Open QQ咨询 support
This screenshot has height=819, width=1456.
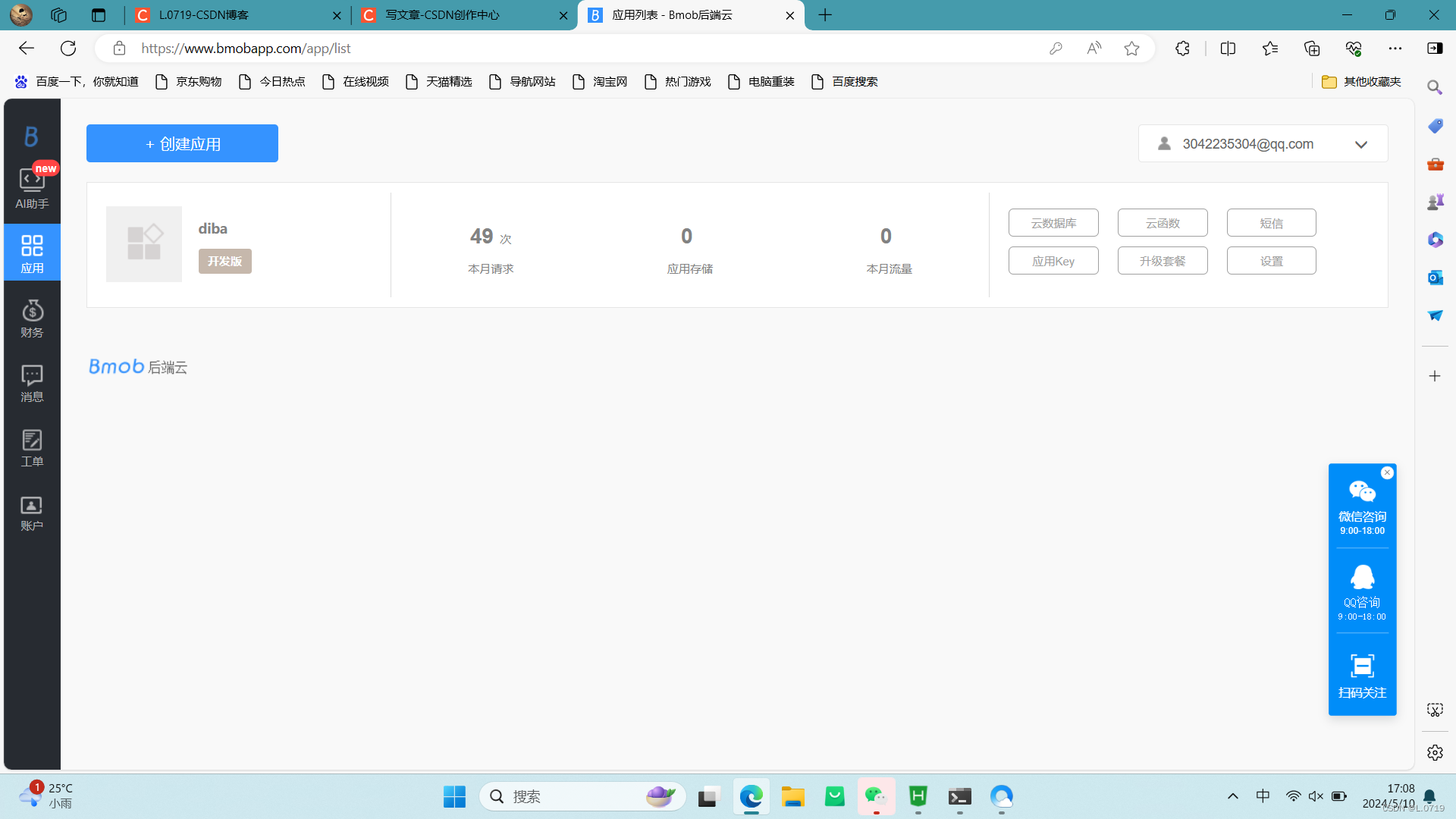[x=1362, y=588]
